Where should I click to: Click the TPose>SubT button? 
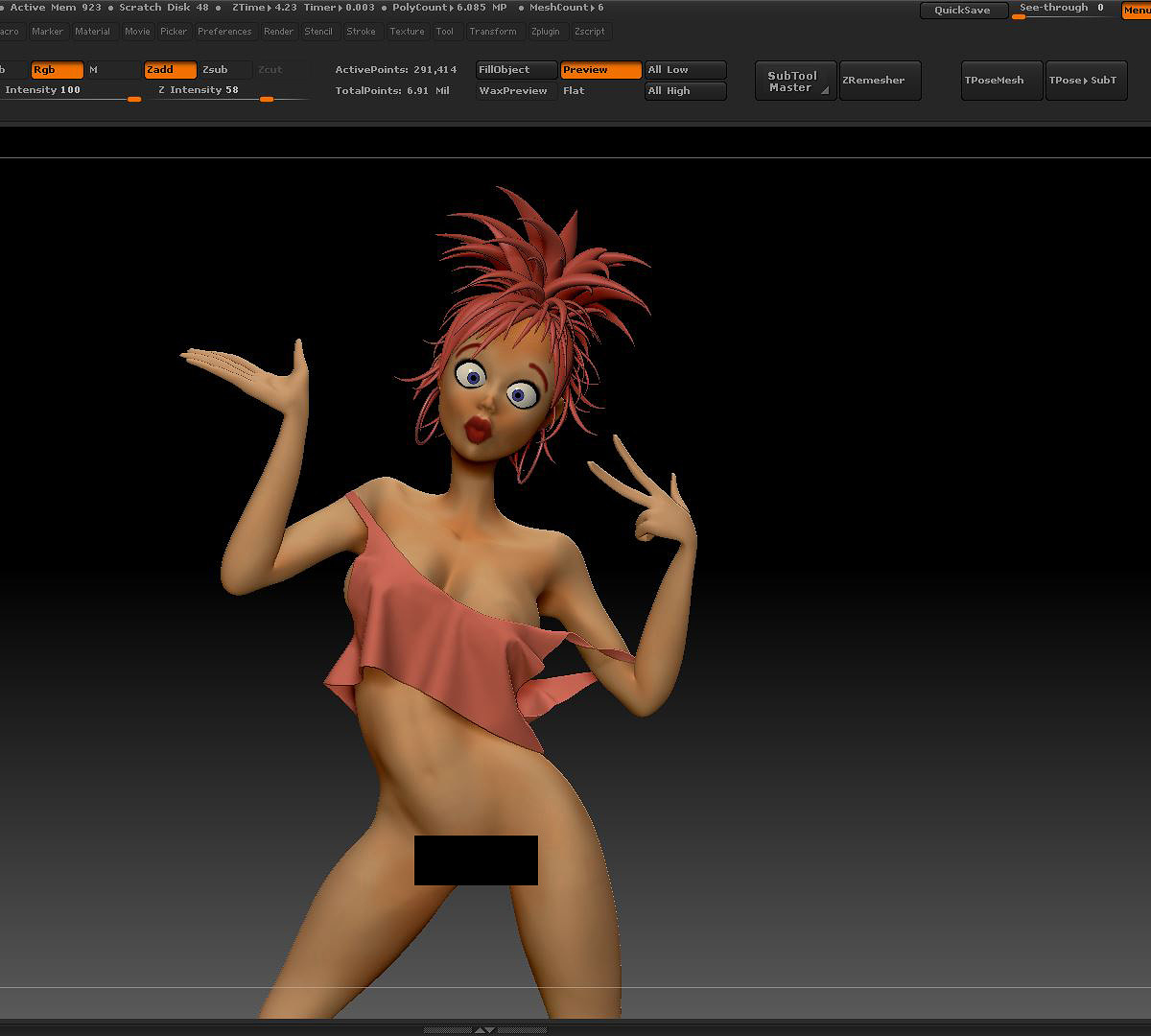point(1087,82)
